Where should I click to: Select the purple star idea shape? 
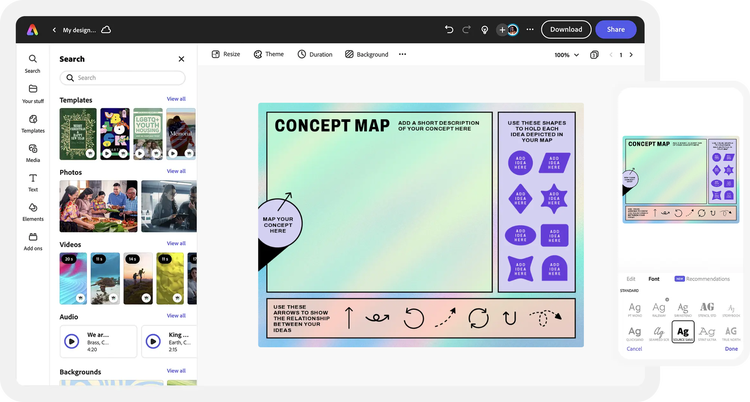tap(554, 198)
